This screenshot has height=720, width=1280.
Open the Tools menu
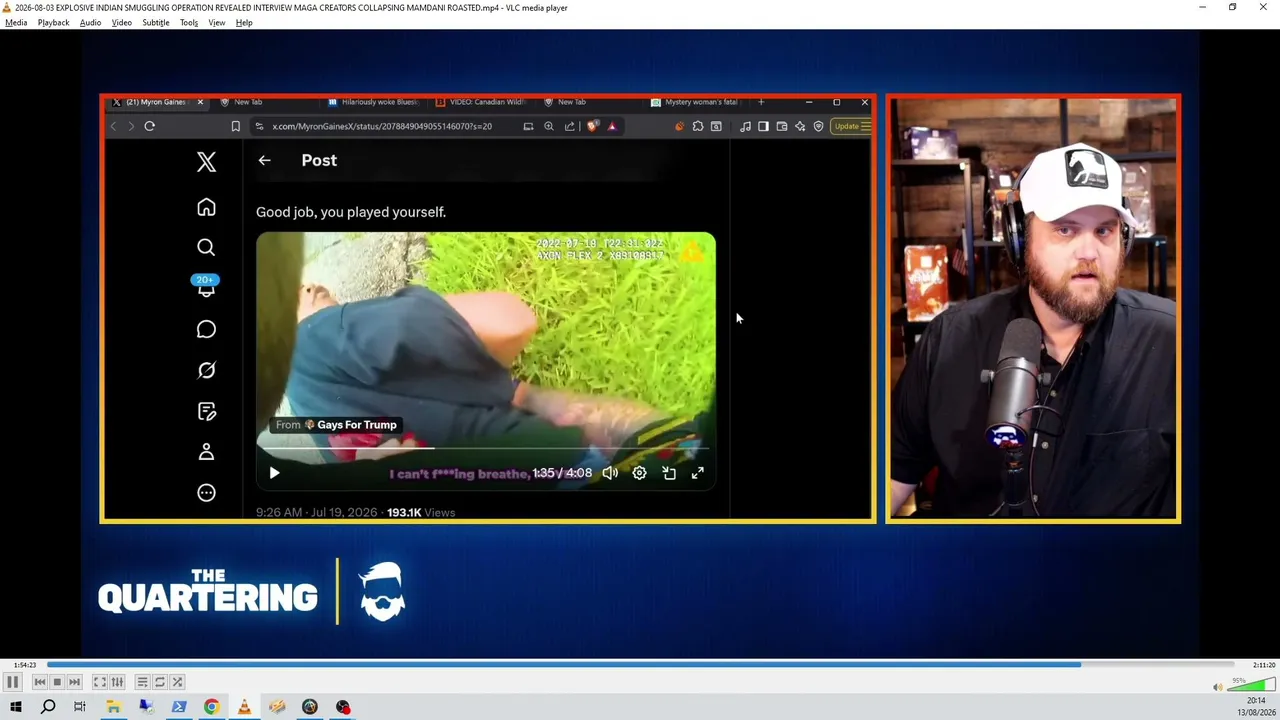coord(189,22)
